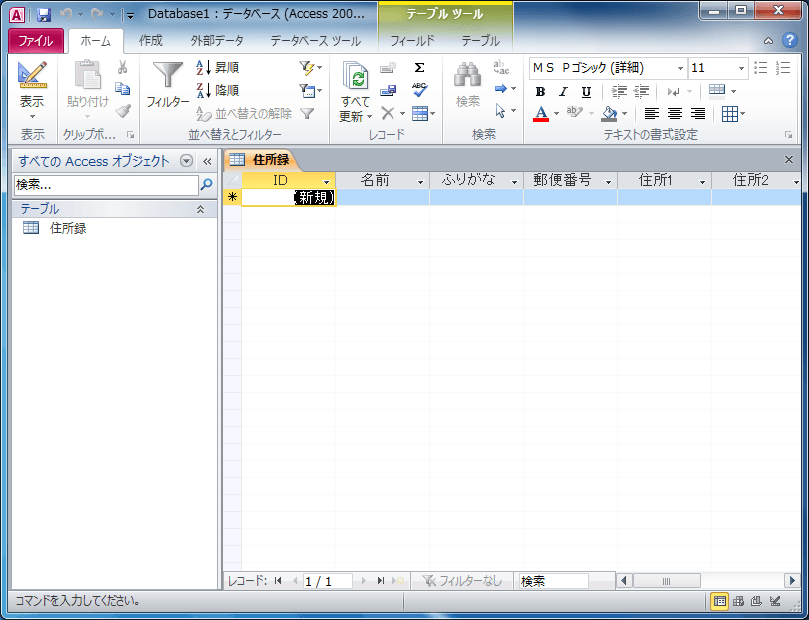Click フィルターなし filter indicator

tap(462, 581)
